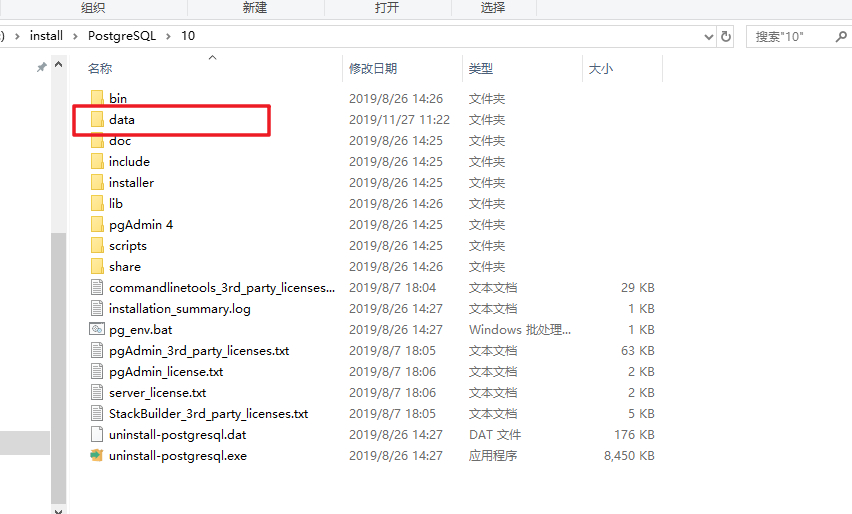852x514 pixels.
Task: Select the scripts folder icon
Action: [x=97, y=246]
